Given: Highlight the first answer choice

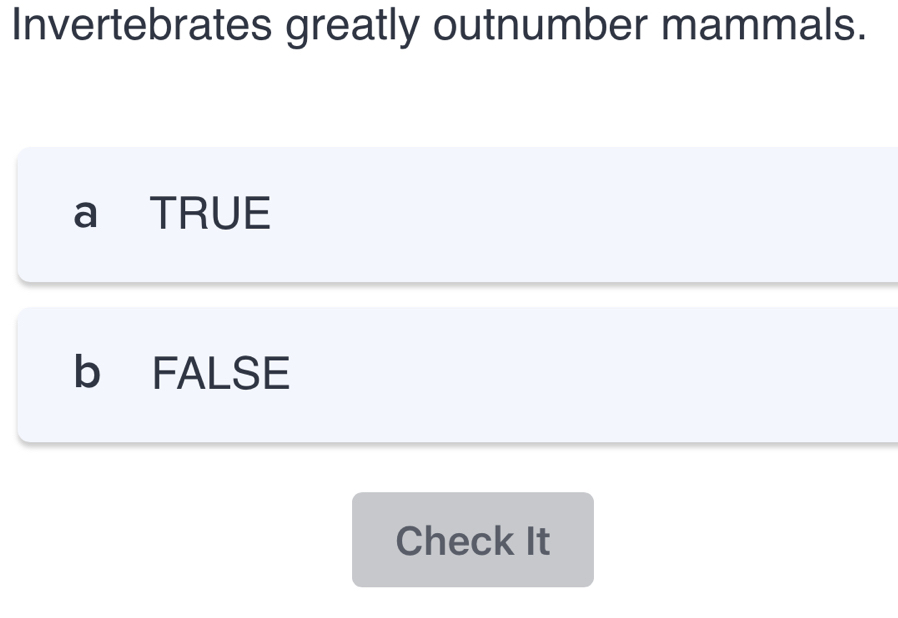Looking at the screenshot, I should (450, 214).
